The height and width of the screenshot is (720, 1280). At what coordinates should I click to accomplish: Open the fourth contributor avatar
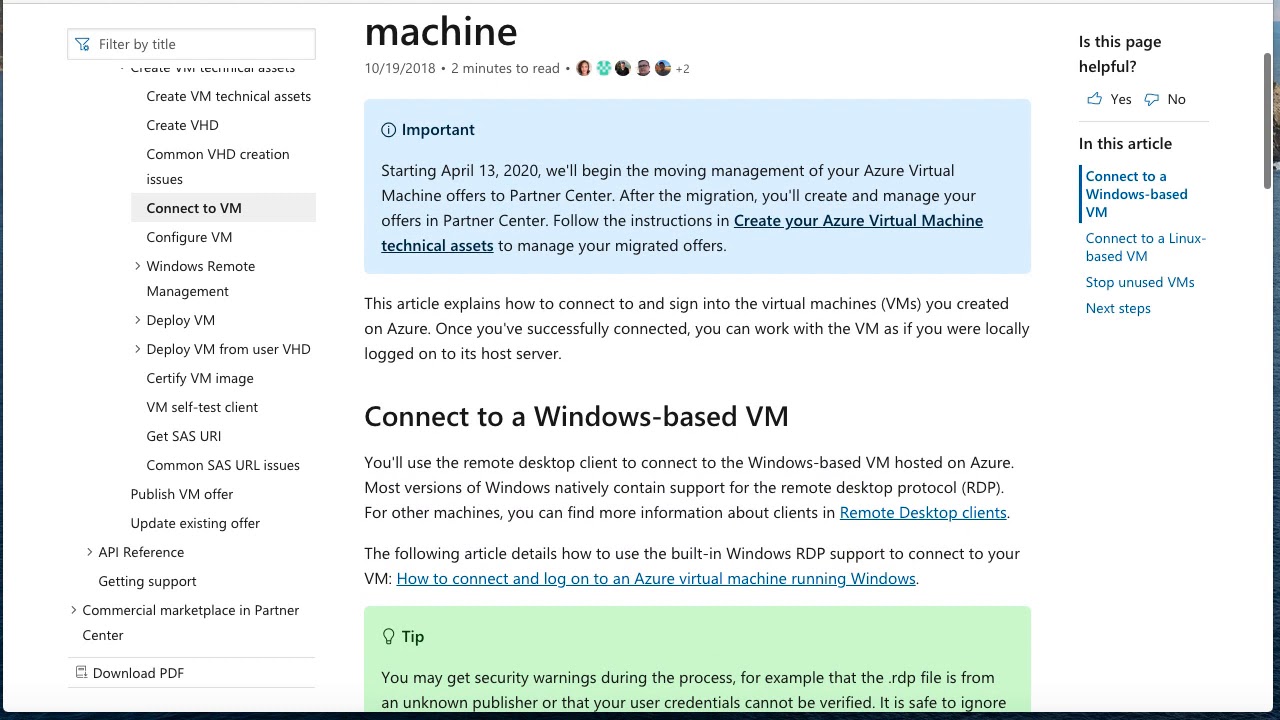(x=643, y=68)
